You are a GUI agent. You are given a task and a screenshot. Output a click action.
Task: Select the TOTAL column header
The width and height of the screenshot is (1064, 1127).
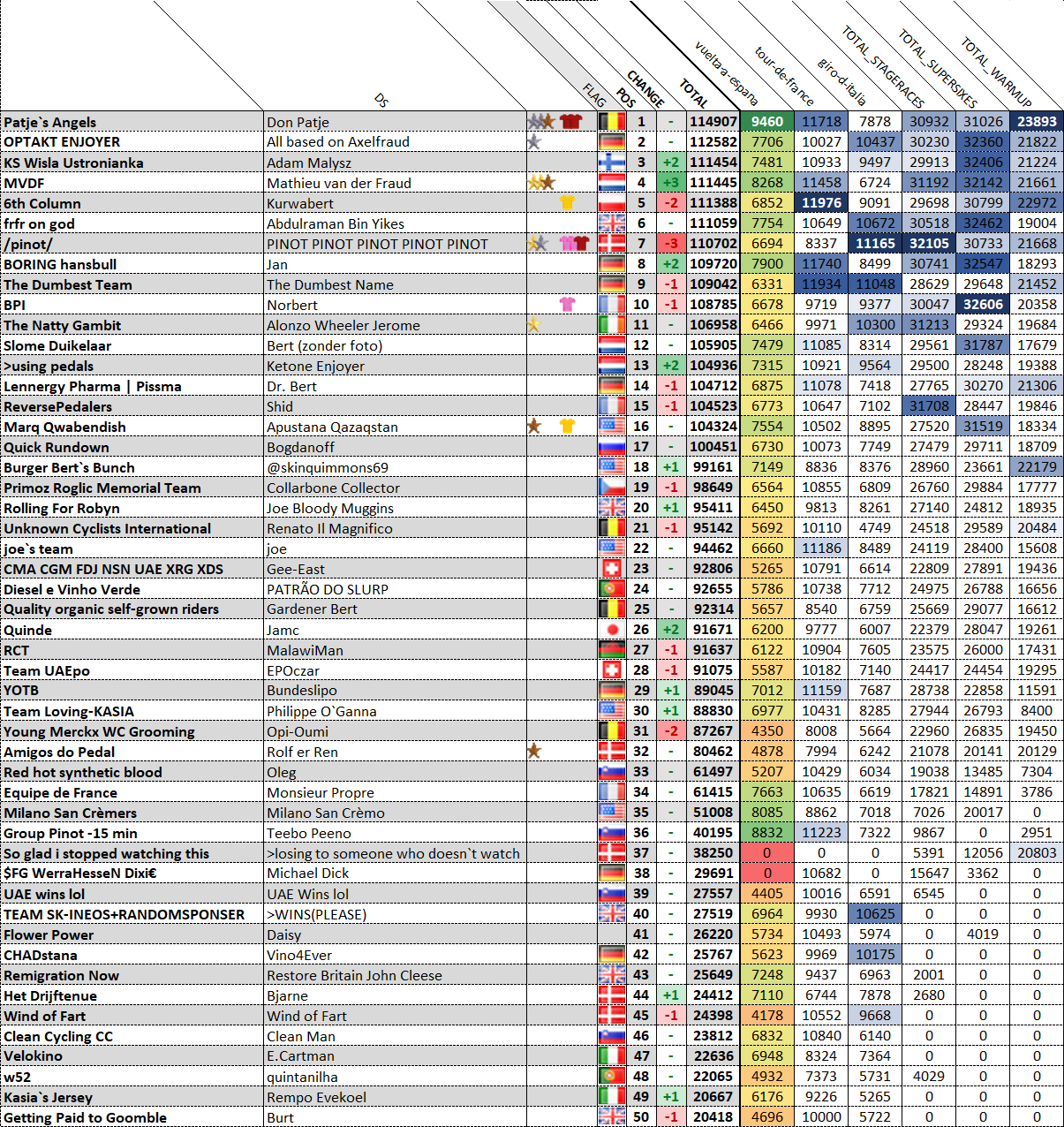[x=694, y=93]
